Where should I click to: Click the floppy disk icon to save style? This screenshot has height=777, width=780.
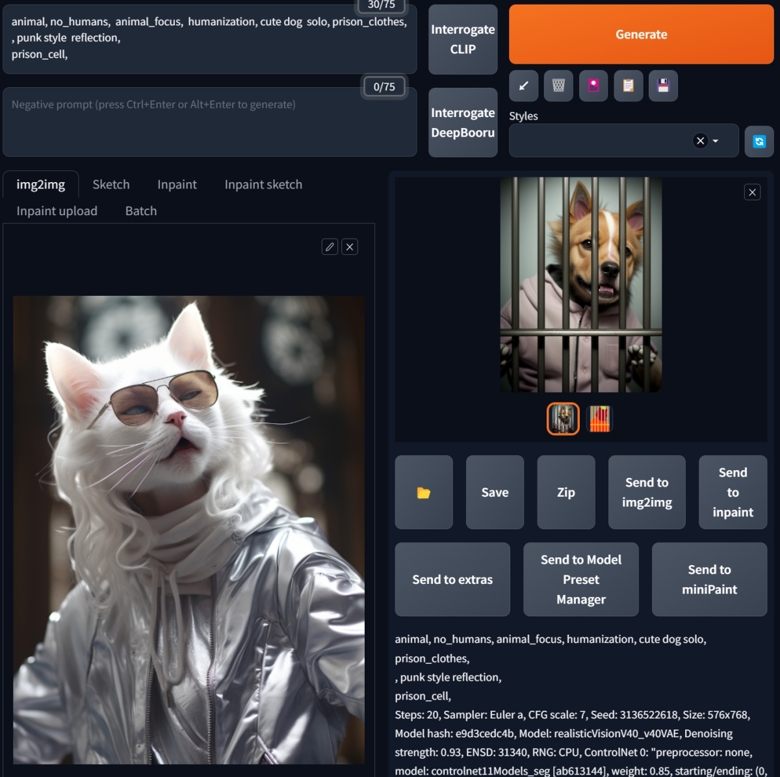click(x=663, y=86)
